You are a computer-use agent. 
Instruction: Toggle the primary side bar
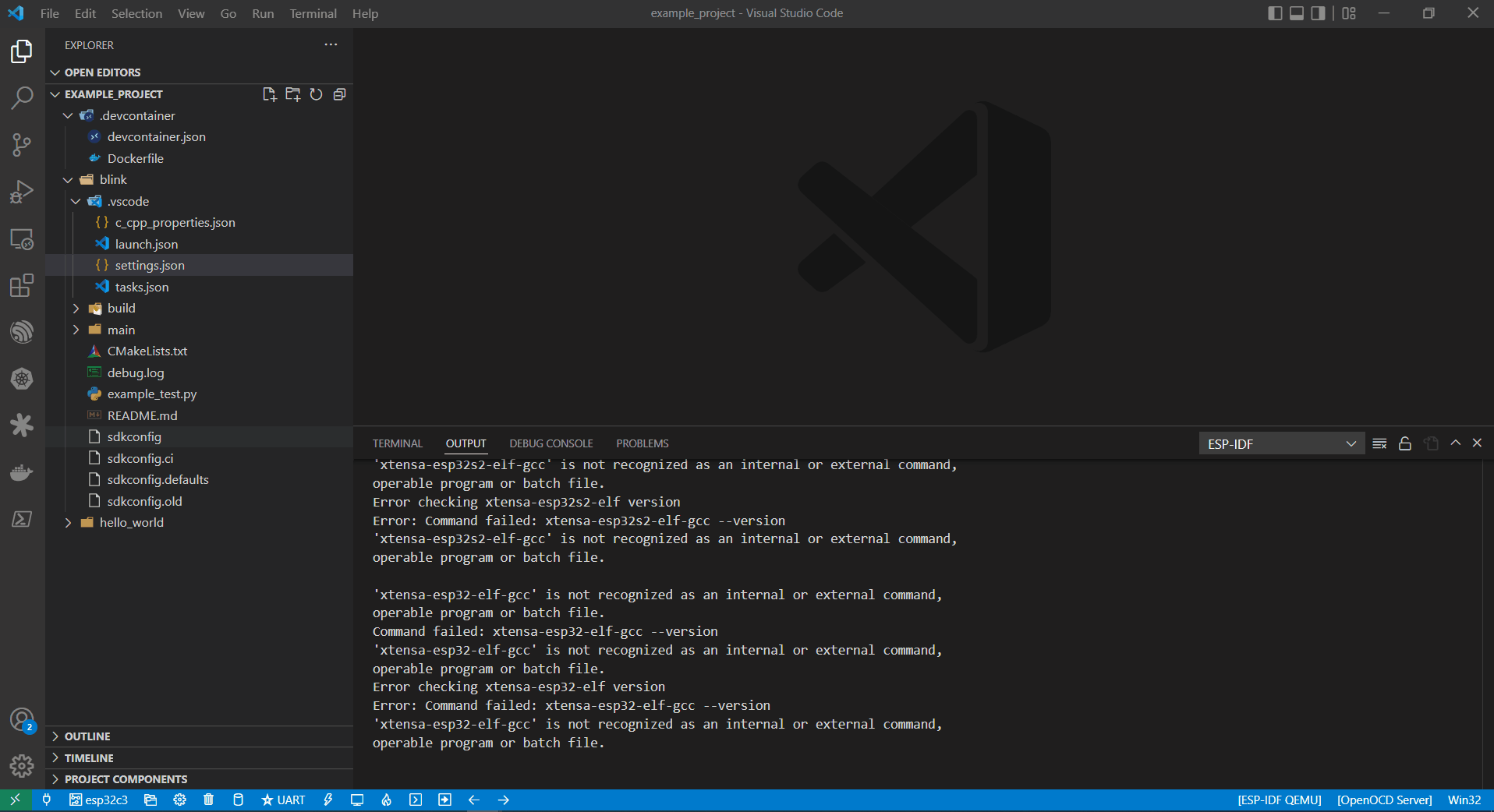pyautogui.click(x=1276, y=12)
